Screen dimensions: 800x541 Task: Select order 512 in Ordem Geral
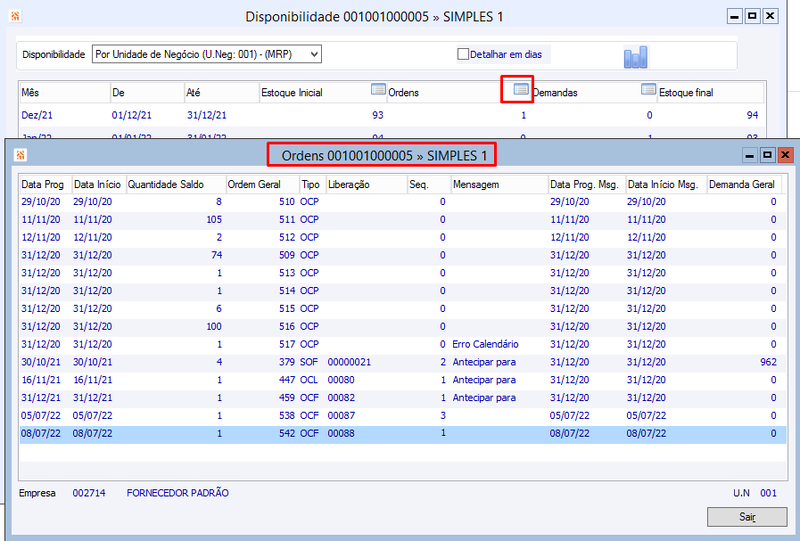[x=287, y=237]
